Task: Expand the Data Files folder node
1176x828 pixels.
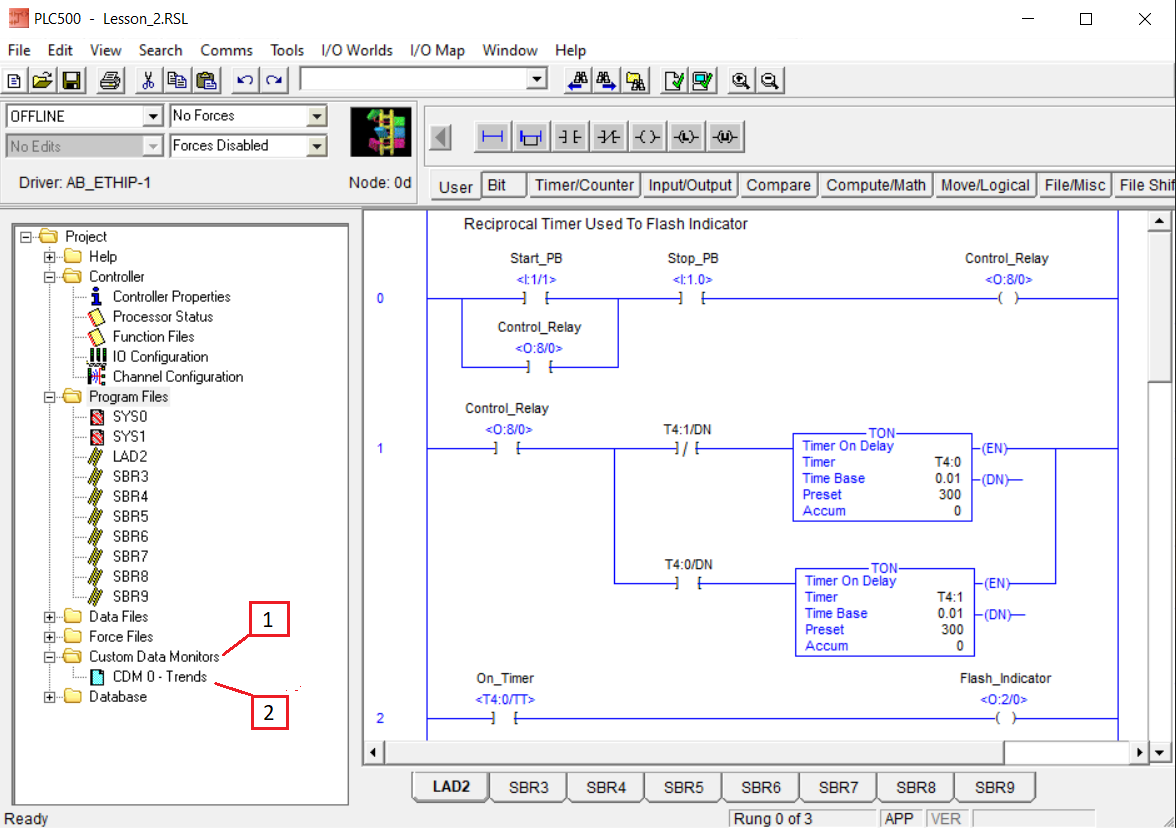Action: [x=50, y=617]
